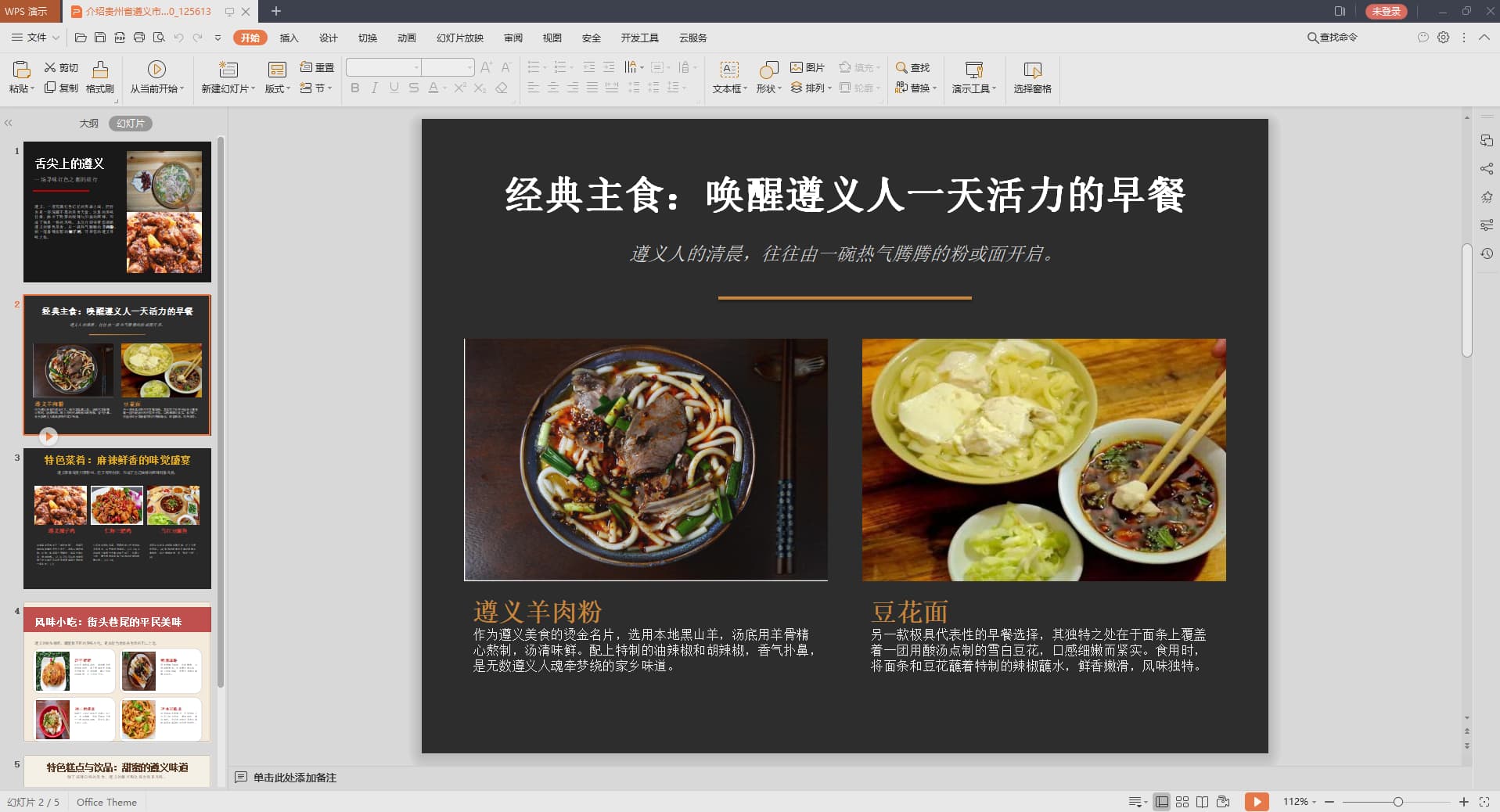Click the 粘贴 paste icon
1500x812 pixels.
(x=22, y=69)
